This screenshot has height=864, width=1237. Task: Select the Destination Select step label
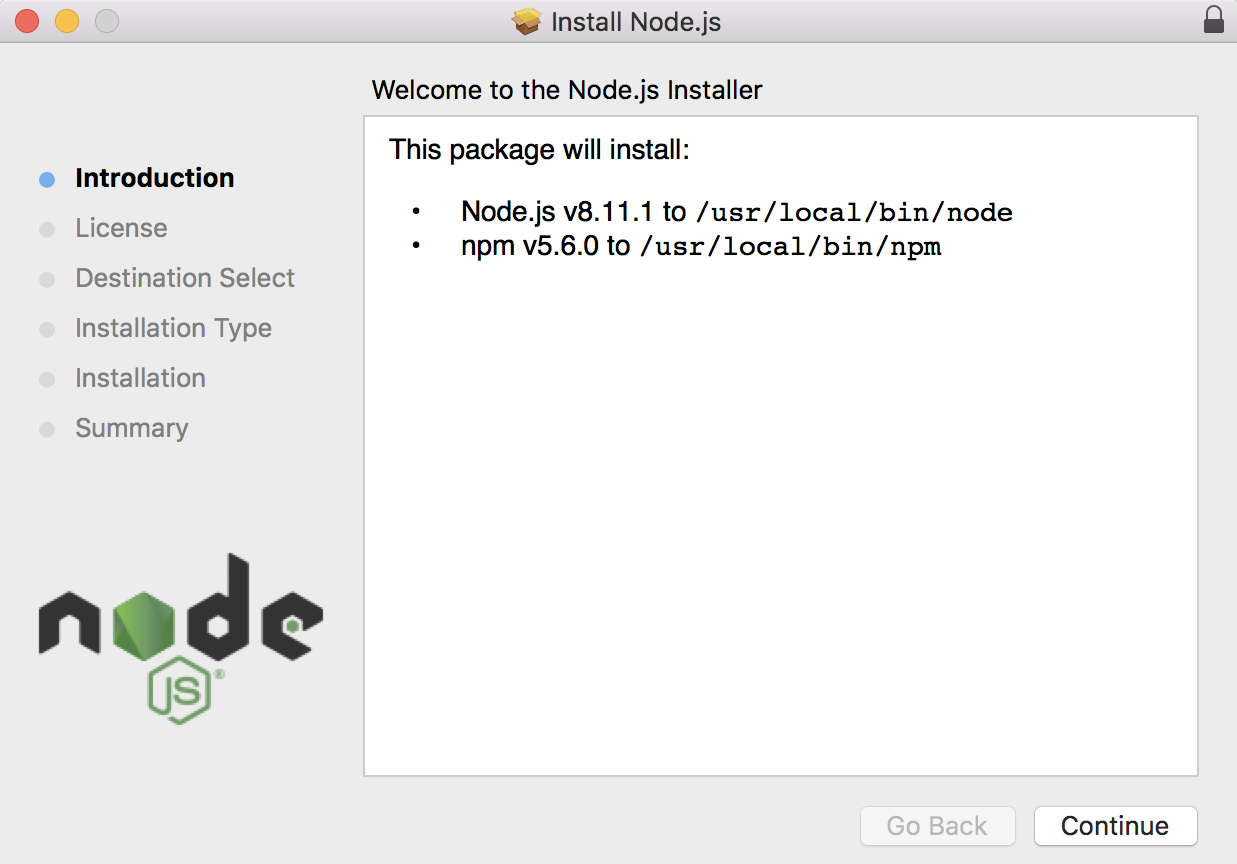click(185, 278)
